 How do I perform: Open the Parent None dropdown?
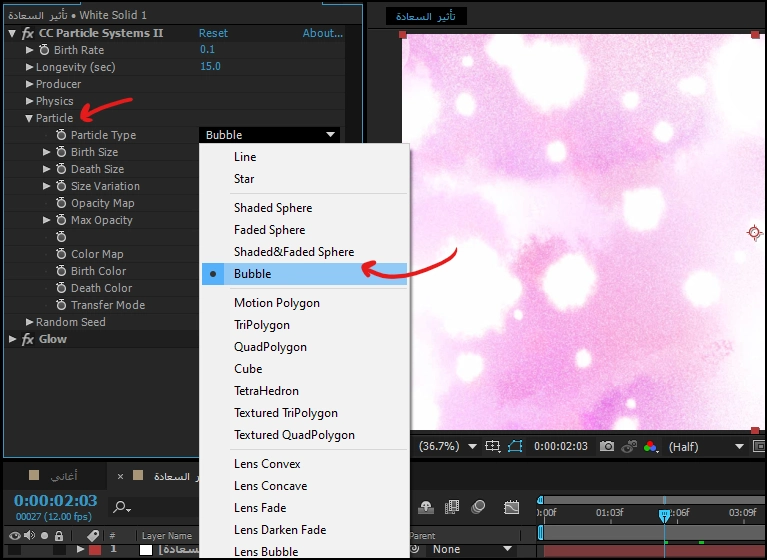(472, 550)
